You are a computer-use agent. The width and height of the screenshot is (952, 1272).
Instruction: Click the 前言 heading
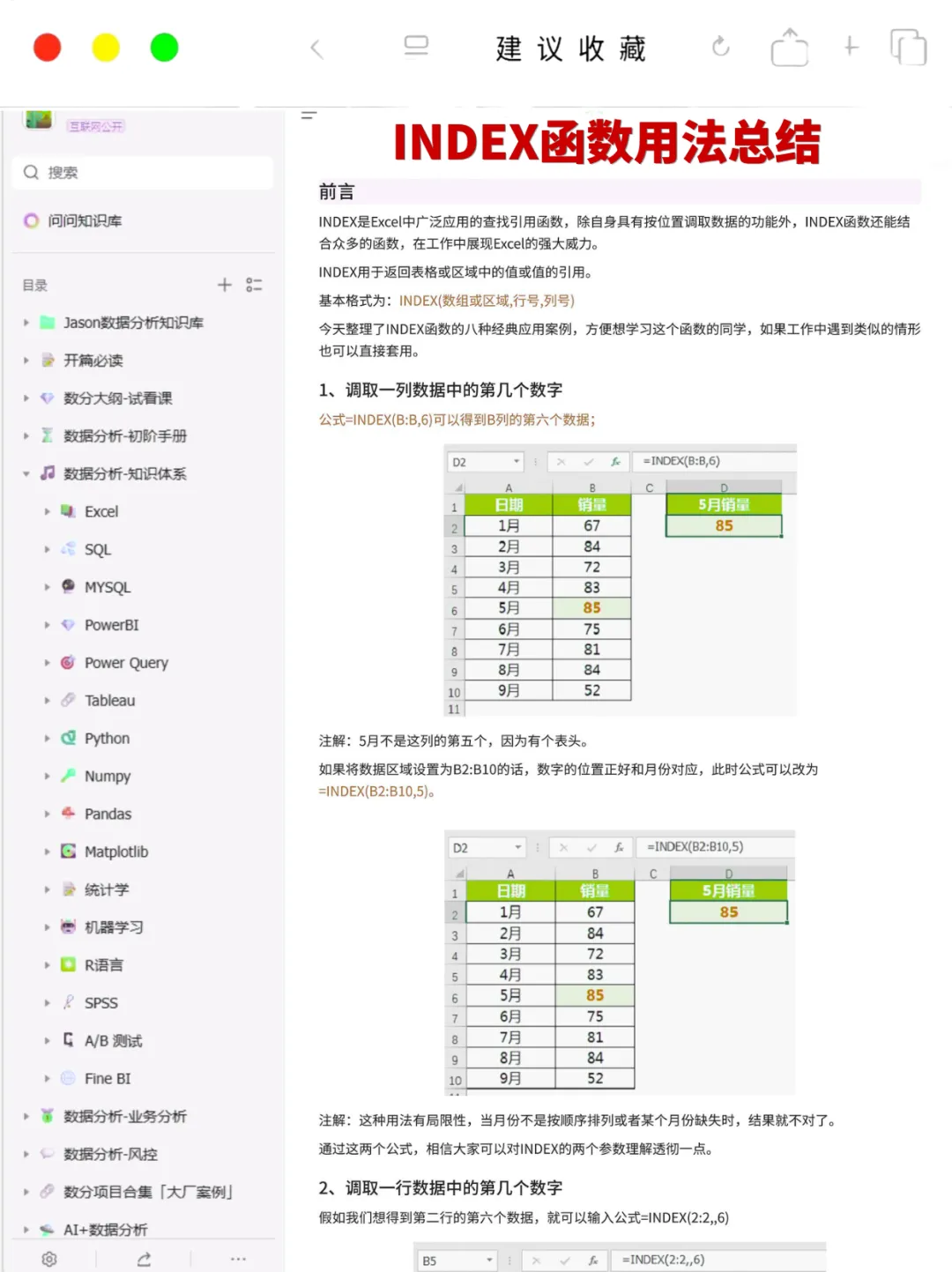pos(336,191)
